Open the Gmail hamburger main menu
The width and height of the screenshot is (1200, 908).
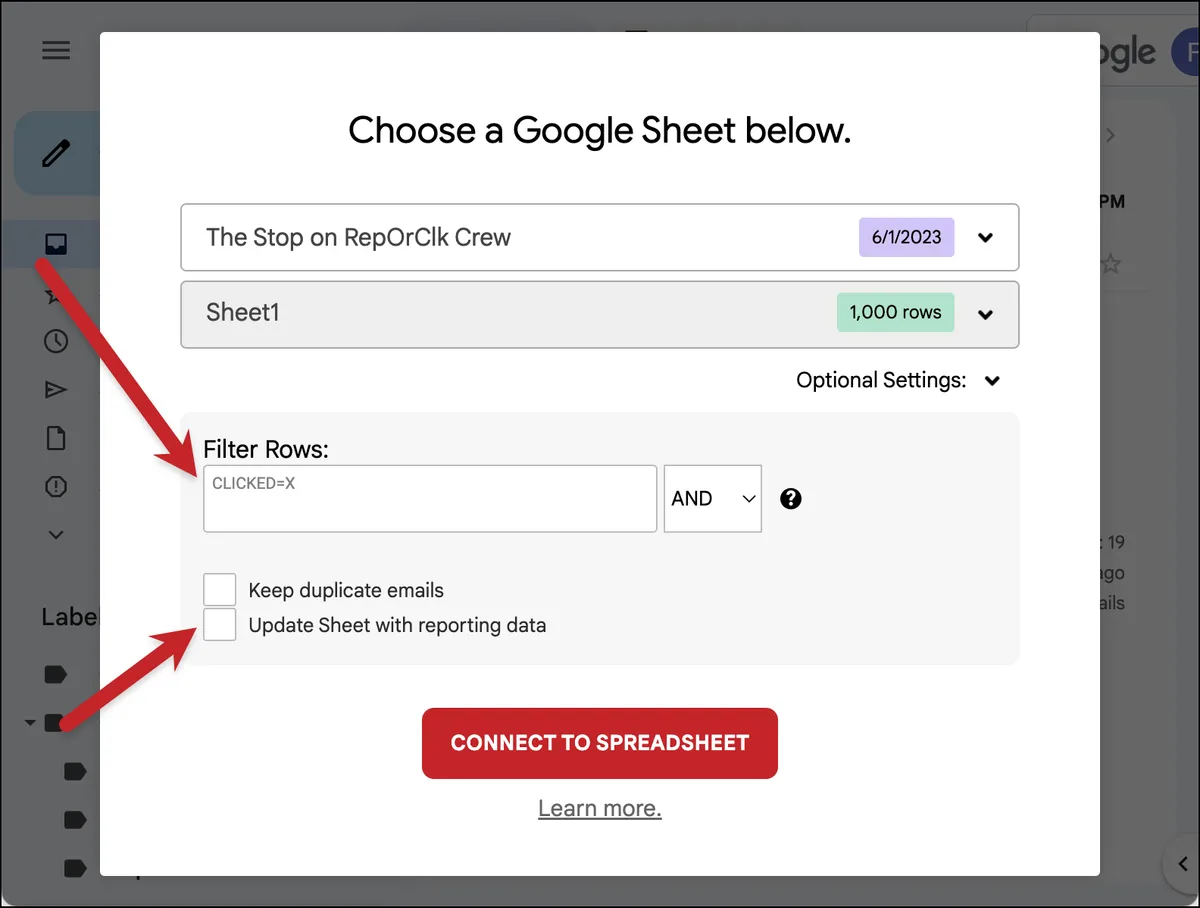(x=56, y=50)
